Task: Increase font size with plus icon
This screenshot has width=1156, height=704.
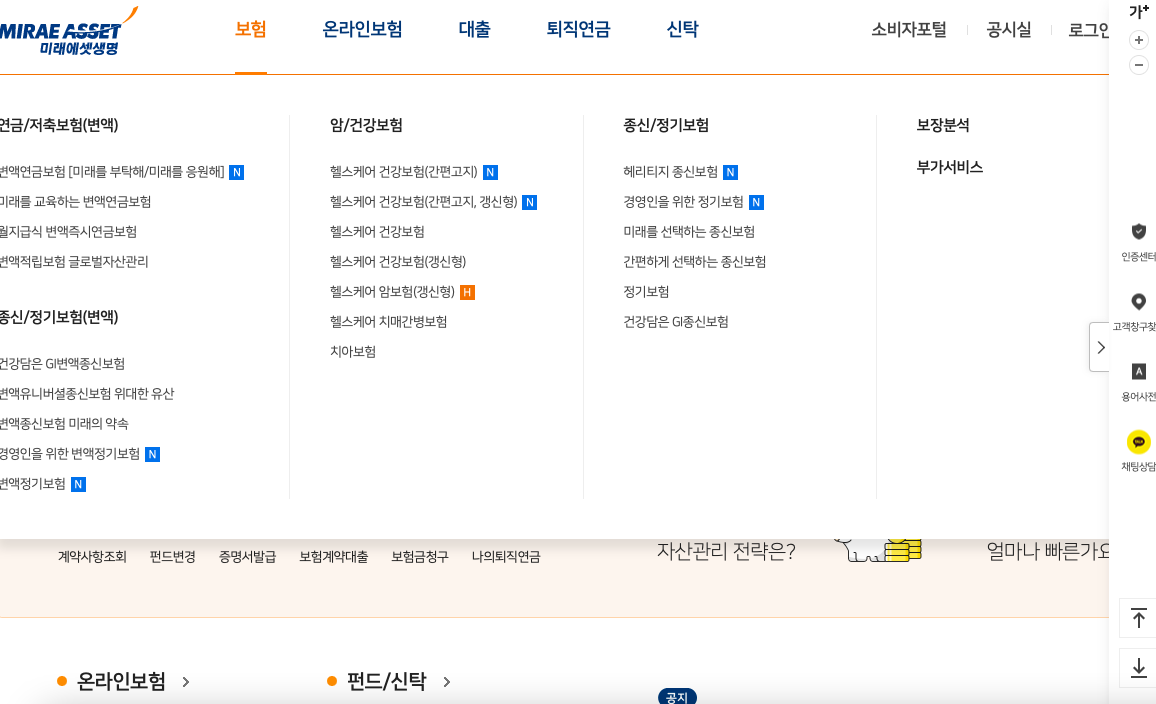Action: click(1138, 40)
